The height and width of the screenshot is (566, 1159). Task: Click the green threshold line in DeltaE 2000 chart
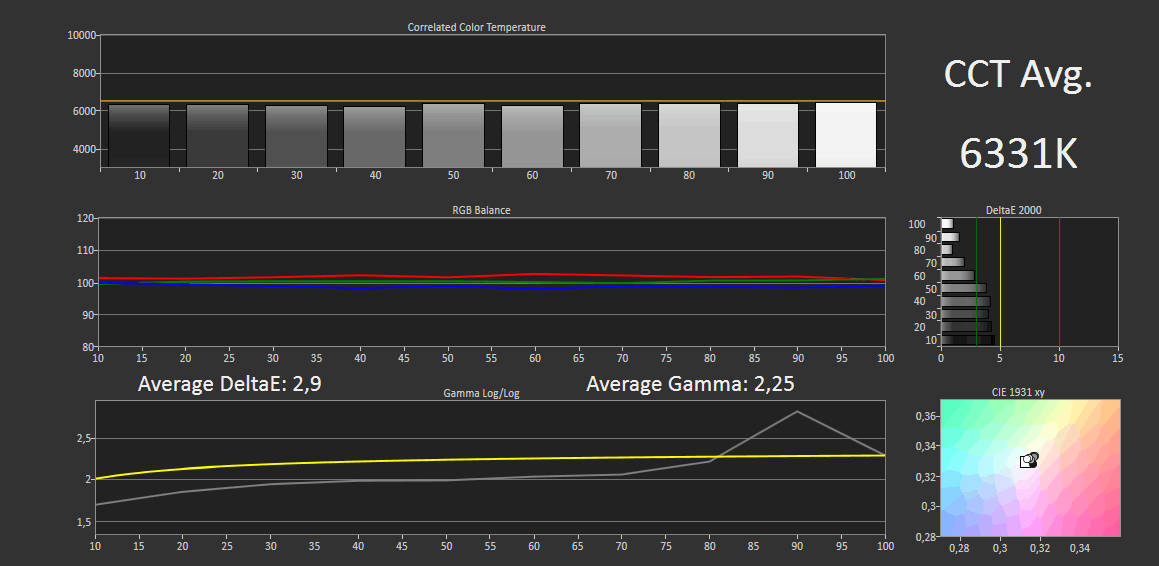point(976,282)
